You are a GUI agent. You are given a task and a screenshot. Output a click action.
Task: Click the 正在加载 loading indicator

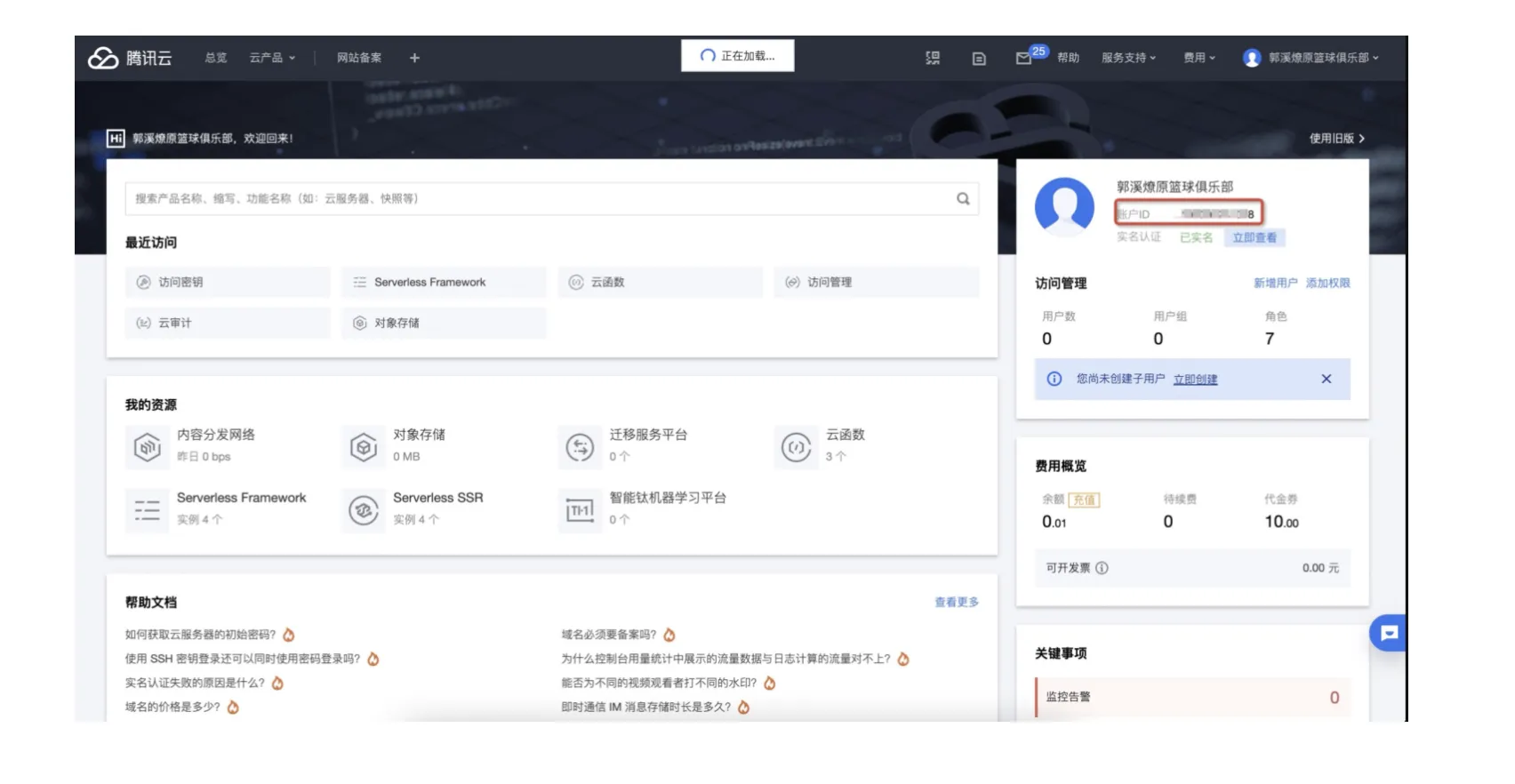tap(737, 55)
